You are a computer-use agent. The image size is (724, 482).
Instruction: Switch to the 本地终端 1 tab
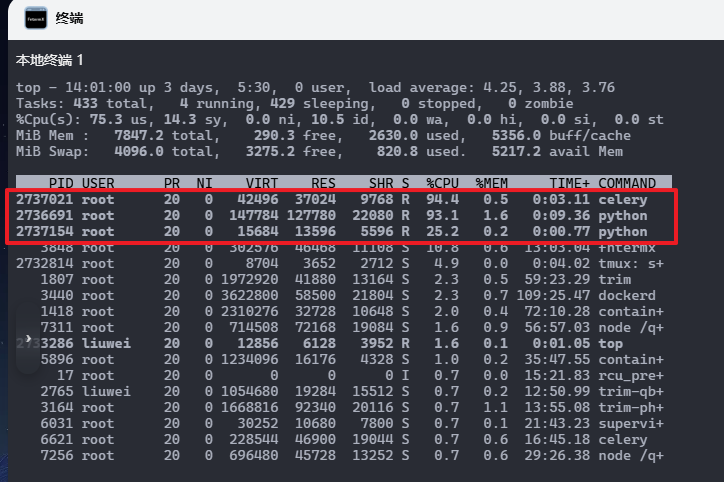point(50,61)
